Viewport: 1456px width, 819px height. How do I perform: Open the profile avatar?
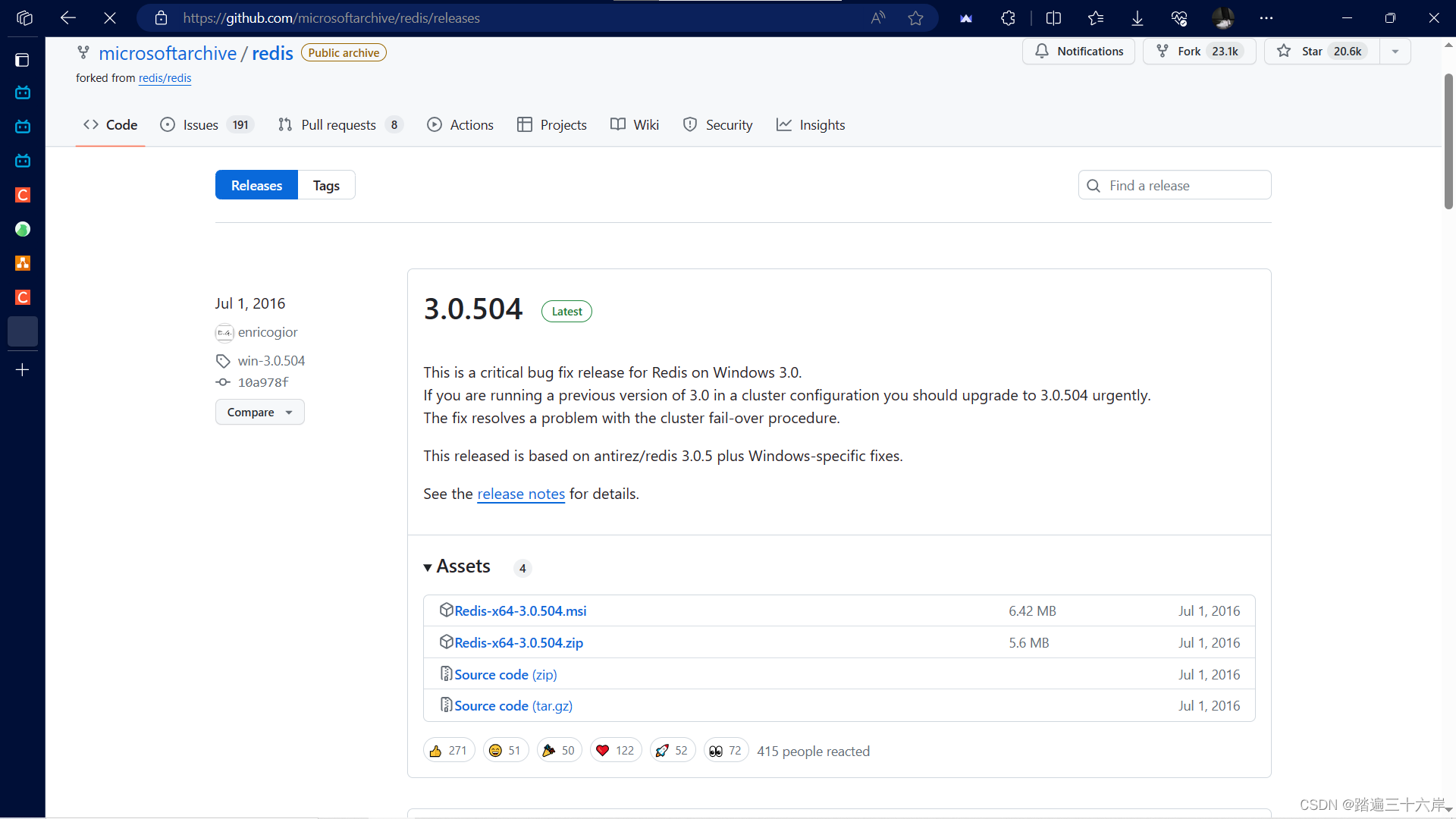pos(1222,17)
